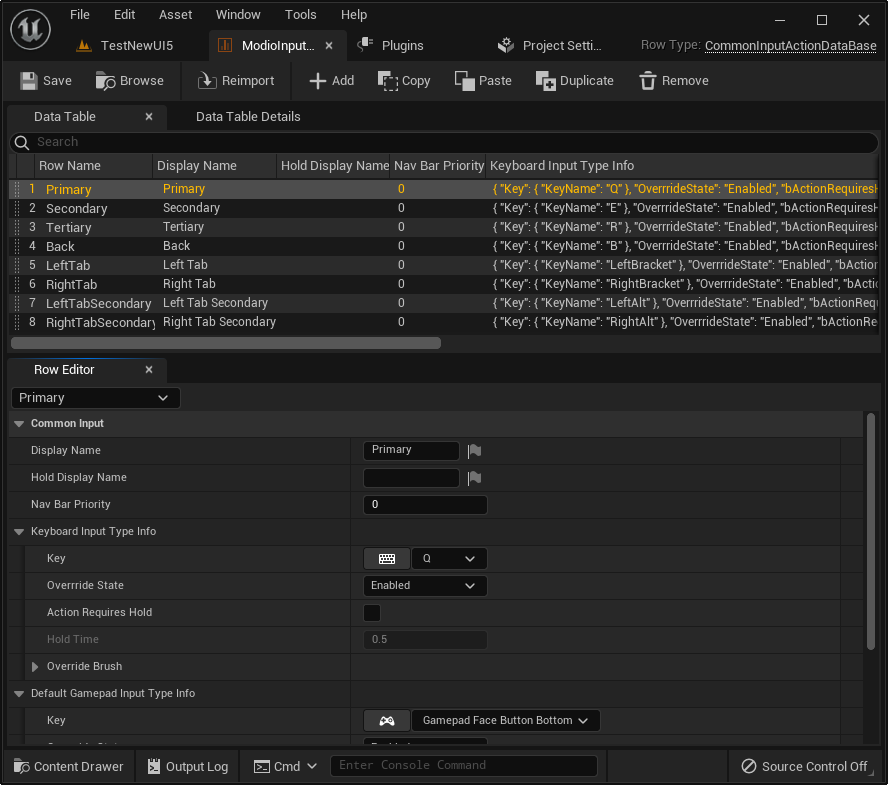
Task: Click the Paste row icon
Action: click(x=464, y=81)
